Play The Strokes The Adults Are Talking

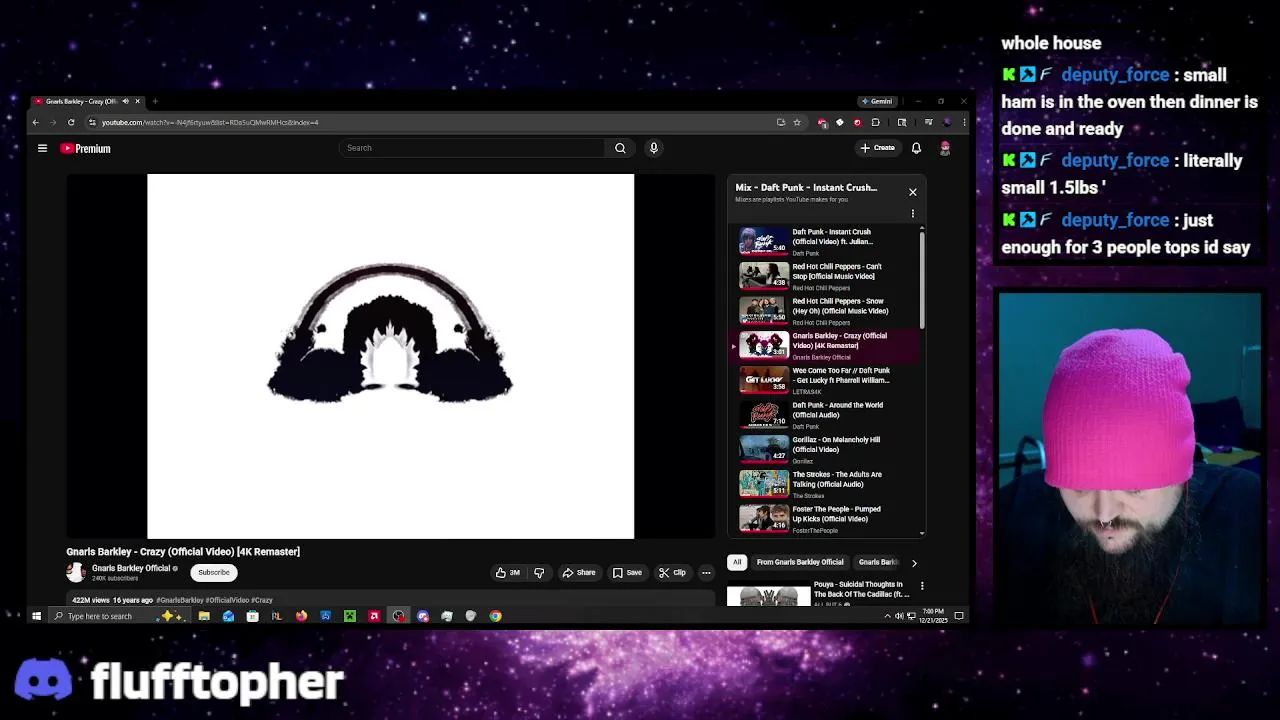826,484
